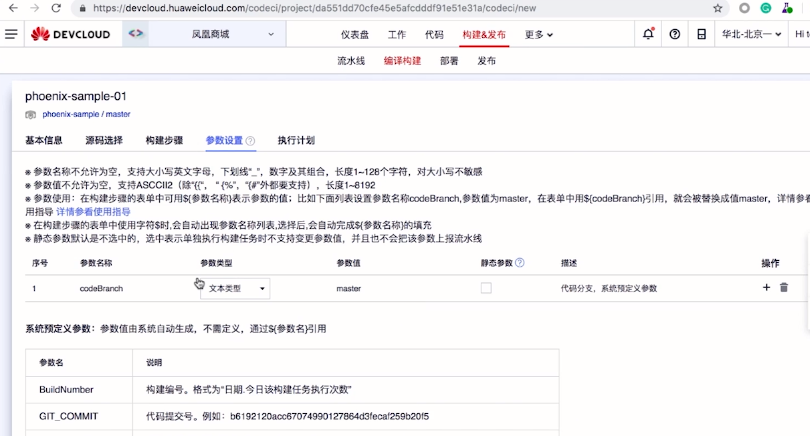810x436 pixels.
Task: Click the browser forward arrow
Action: 34,8
